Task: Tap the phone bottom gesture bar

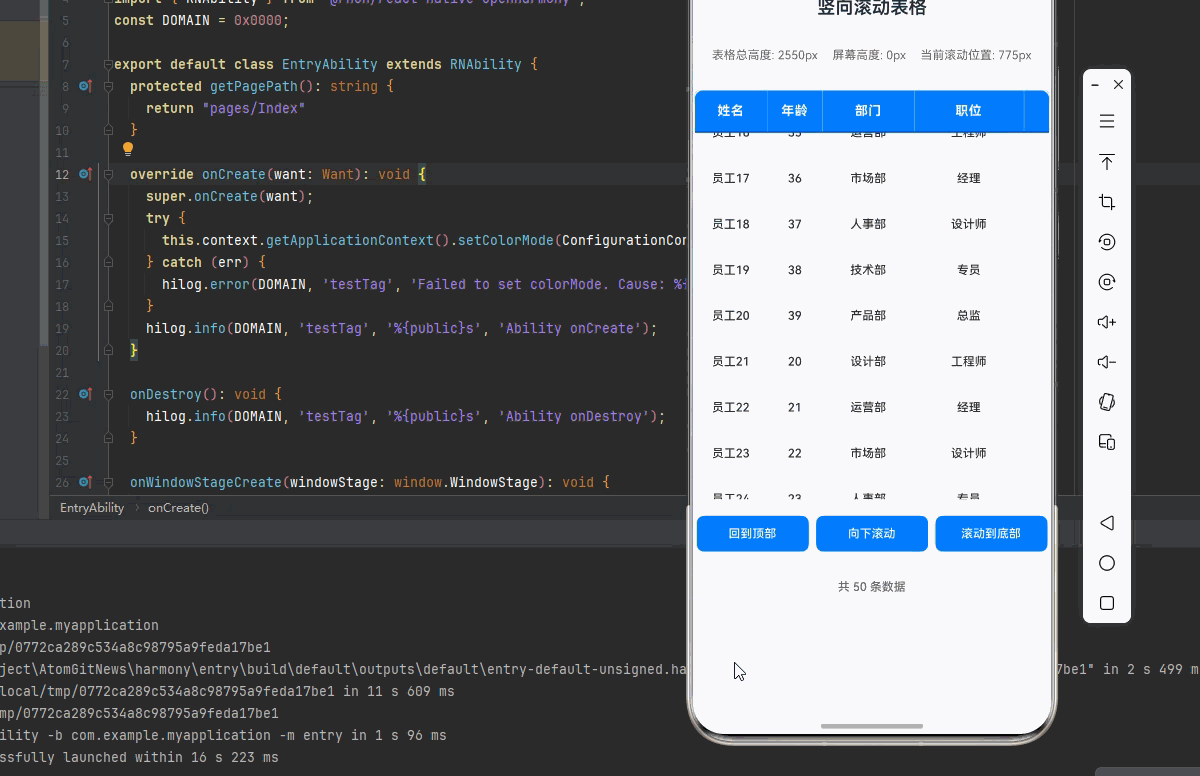Action: coord(872,726)
